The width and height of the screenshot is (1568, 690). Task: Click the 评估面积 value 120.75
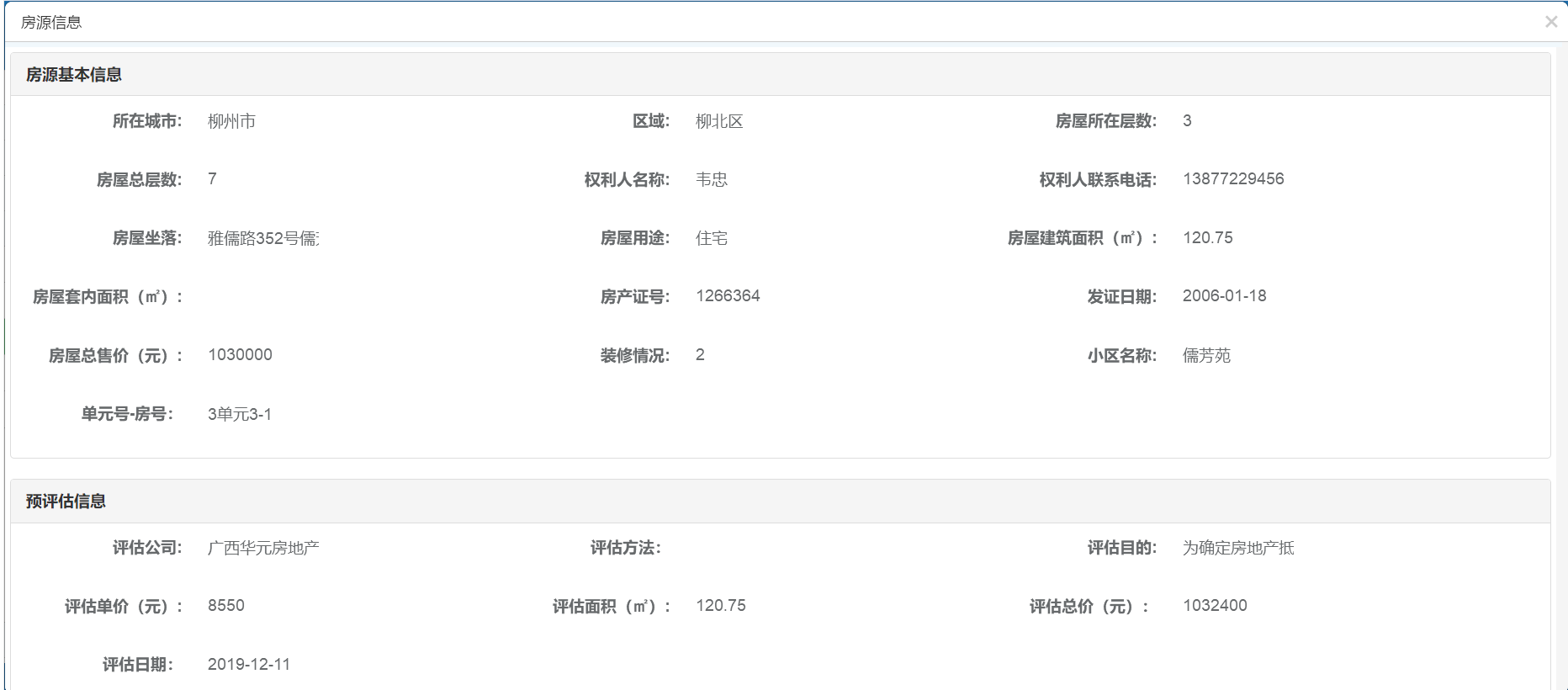pos(721,606)
